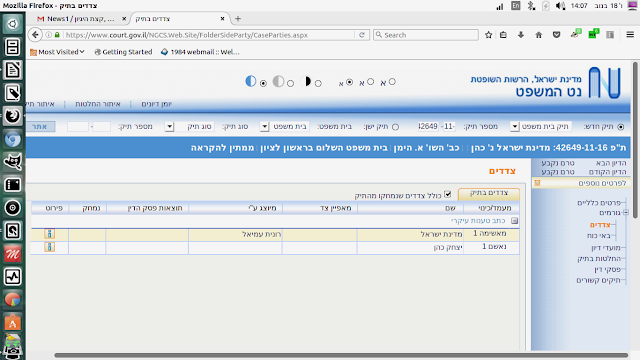Open system monitor from the dock
This screenshot has width=640, height=360.
click(12, 277)
